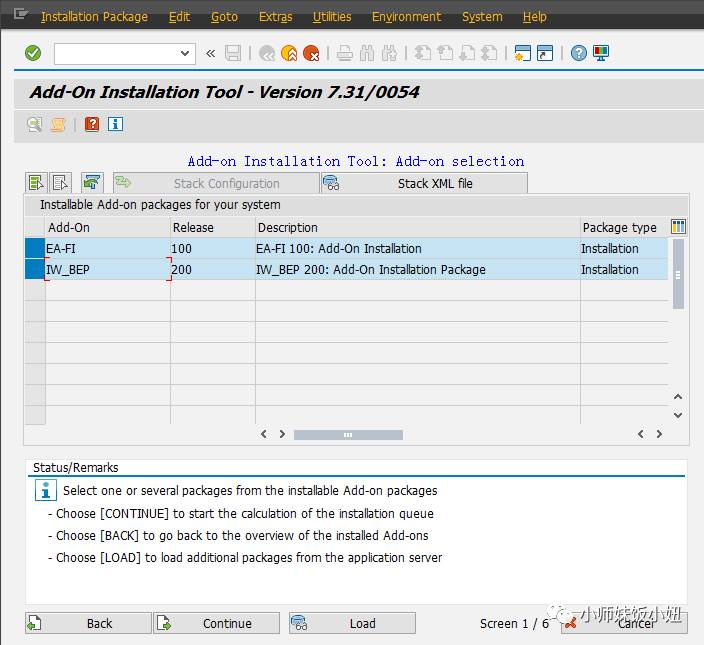Click the Find binoculars icon
This screenshot has width=704, height=645.
click(x=367, y=53)
